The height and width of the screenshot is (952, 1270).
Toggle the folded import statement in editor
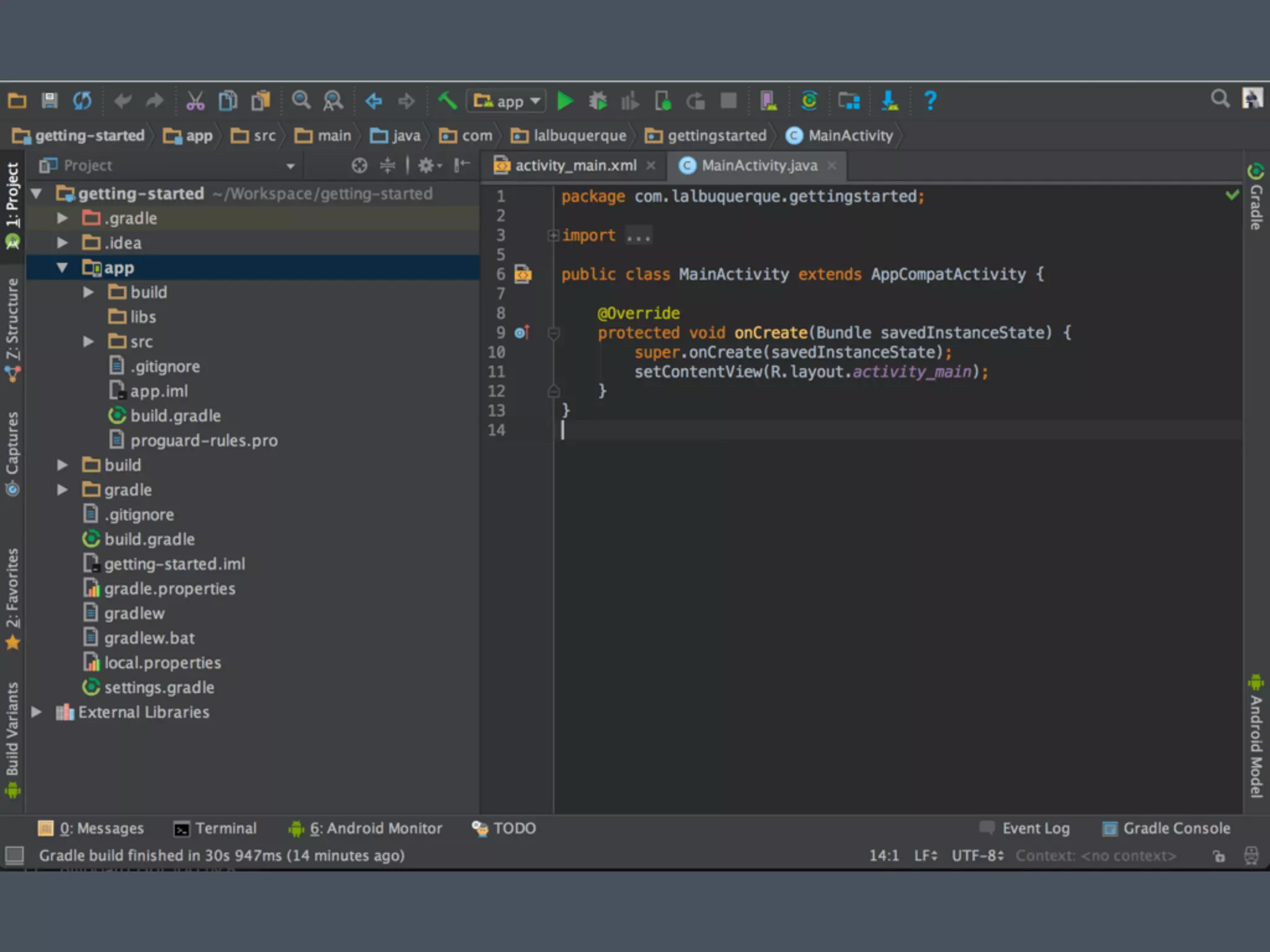(x=553, y=236)
